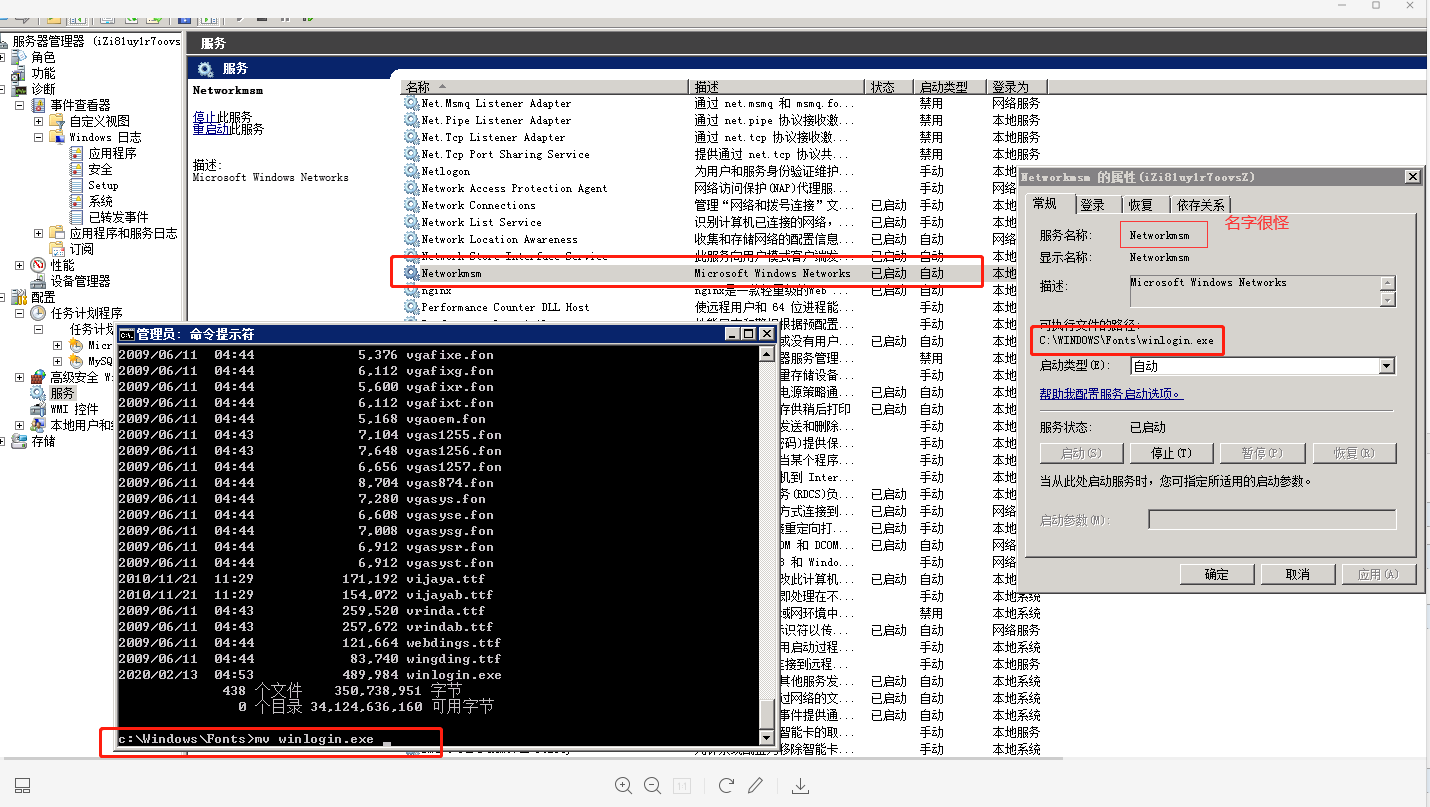Screen dimensions: 1430x807
Task: Collapse the 任务计划程序 node
Action: pos(20,313)
